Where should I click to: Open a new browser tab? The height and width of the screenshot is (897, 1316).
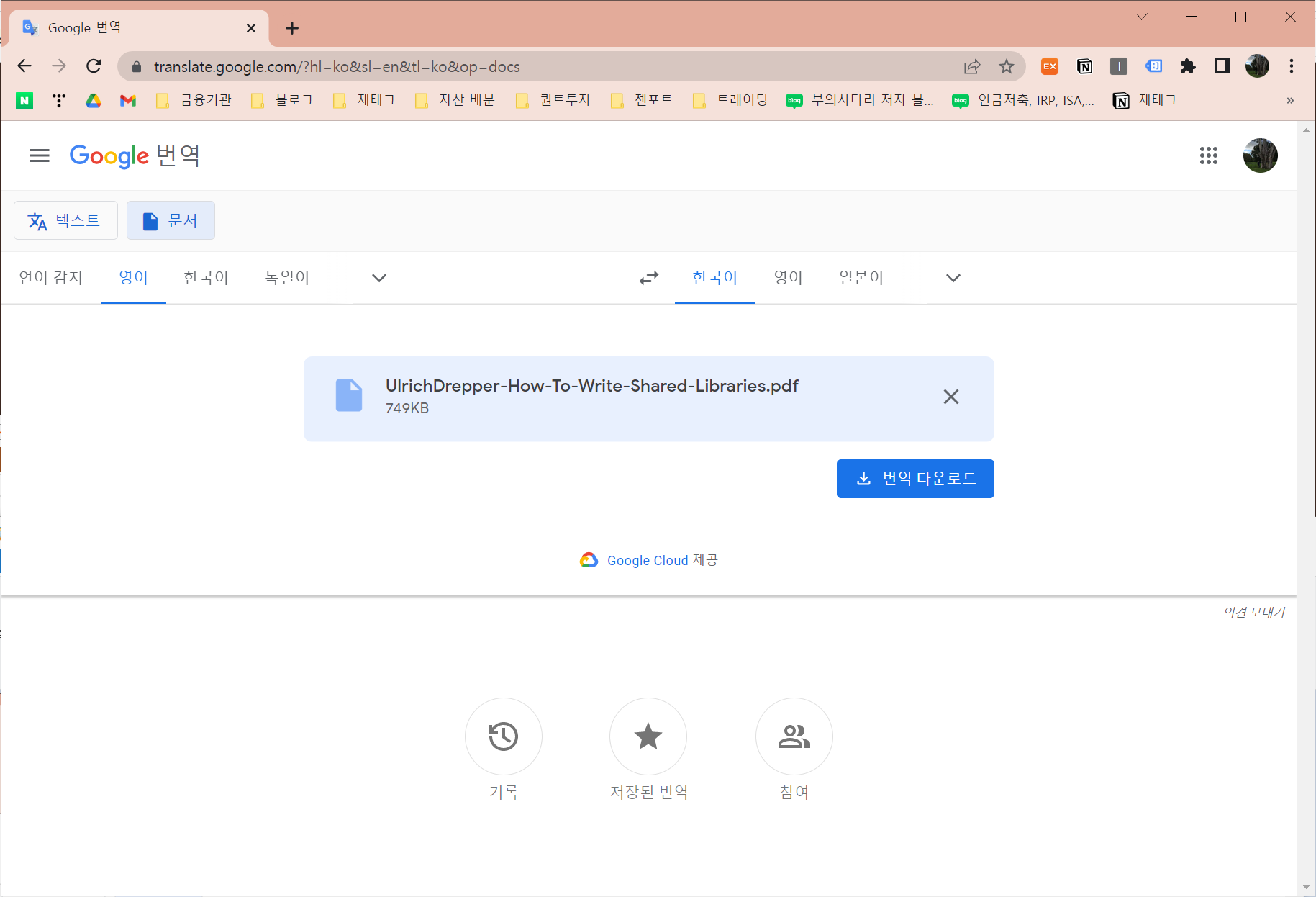(x=291, y=28)
